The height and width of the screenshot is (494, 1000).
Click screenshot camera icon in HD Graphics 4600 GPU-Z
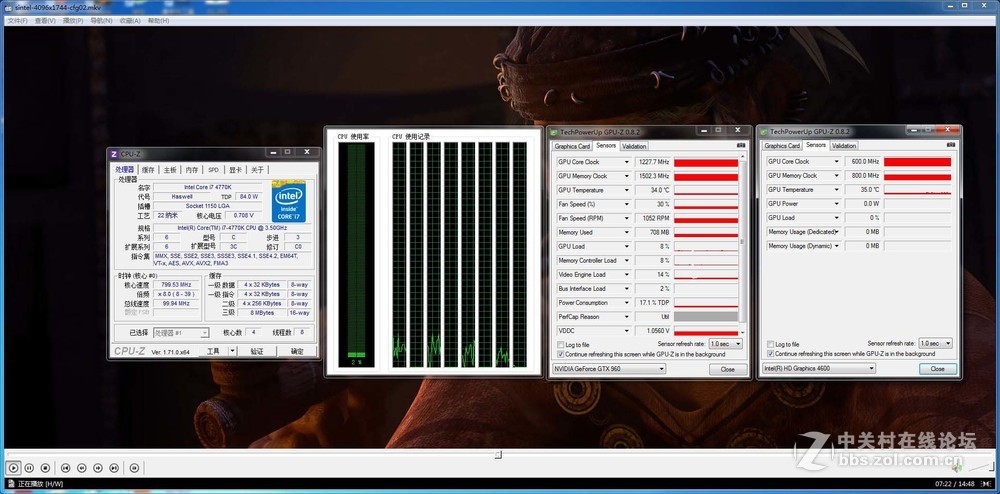coord(951,145)
